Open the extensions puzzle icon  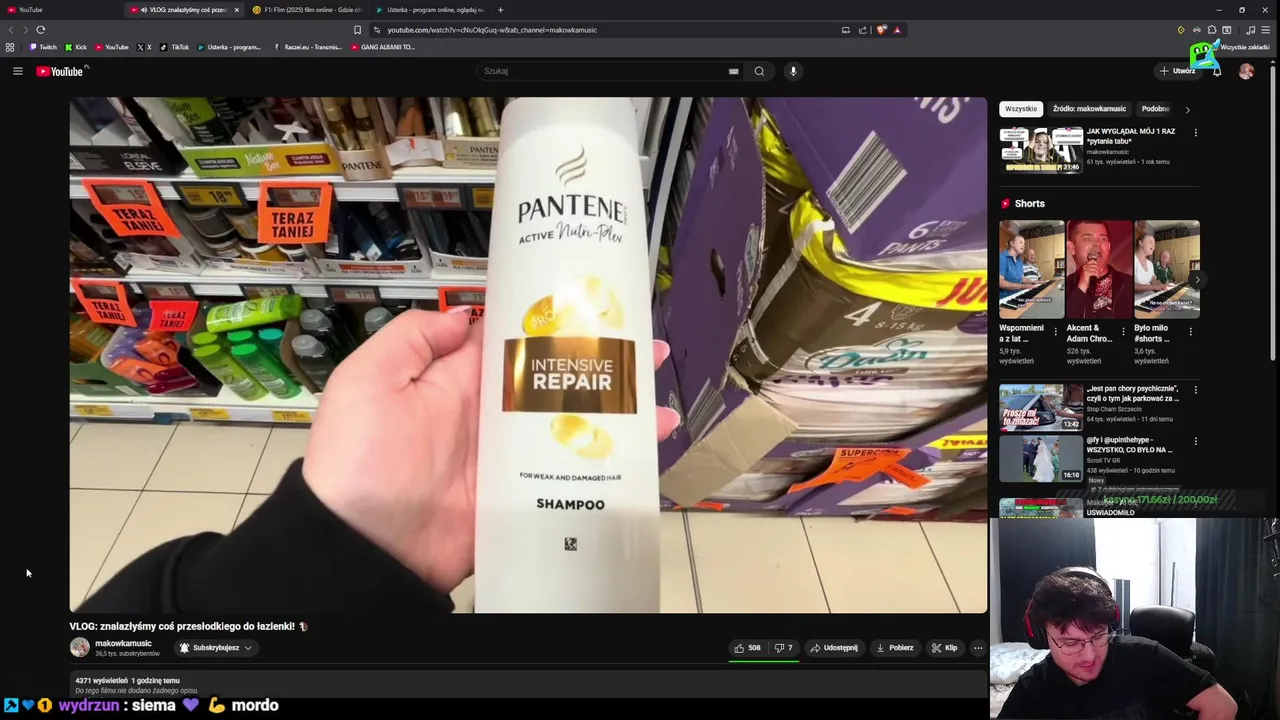pyautogui.click(x=1212, y=30)
